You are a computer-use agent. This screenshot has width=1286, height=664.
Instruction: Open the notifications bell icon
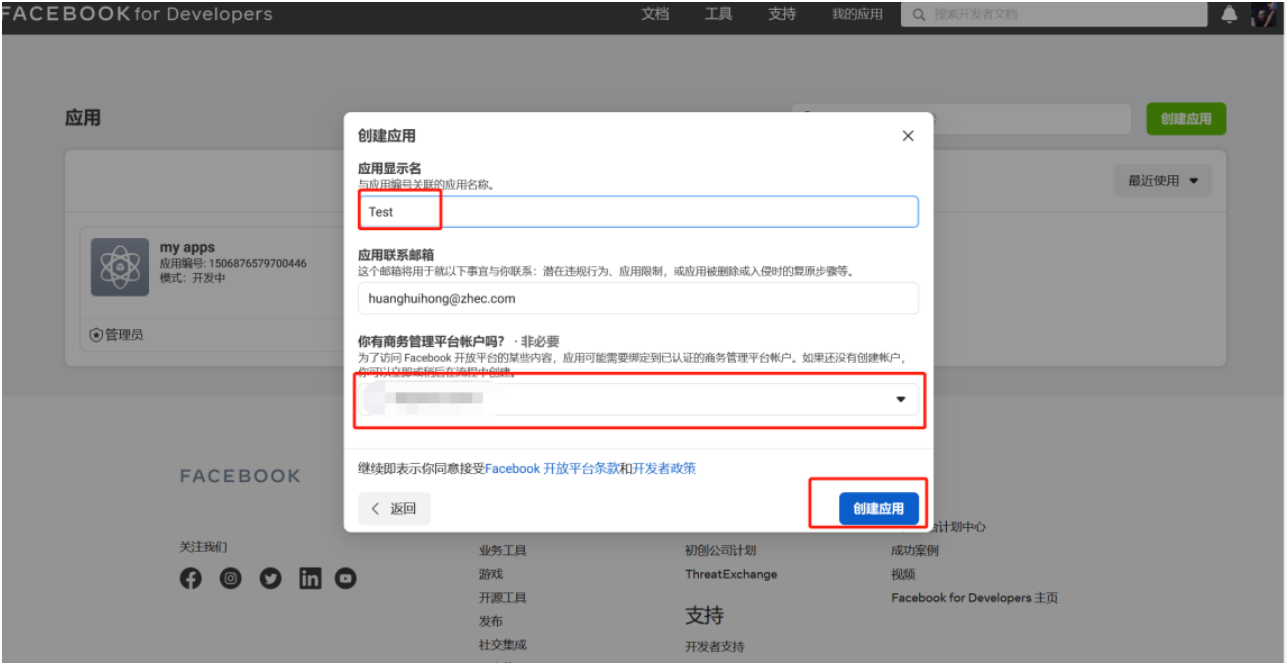pos(1228,14)
